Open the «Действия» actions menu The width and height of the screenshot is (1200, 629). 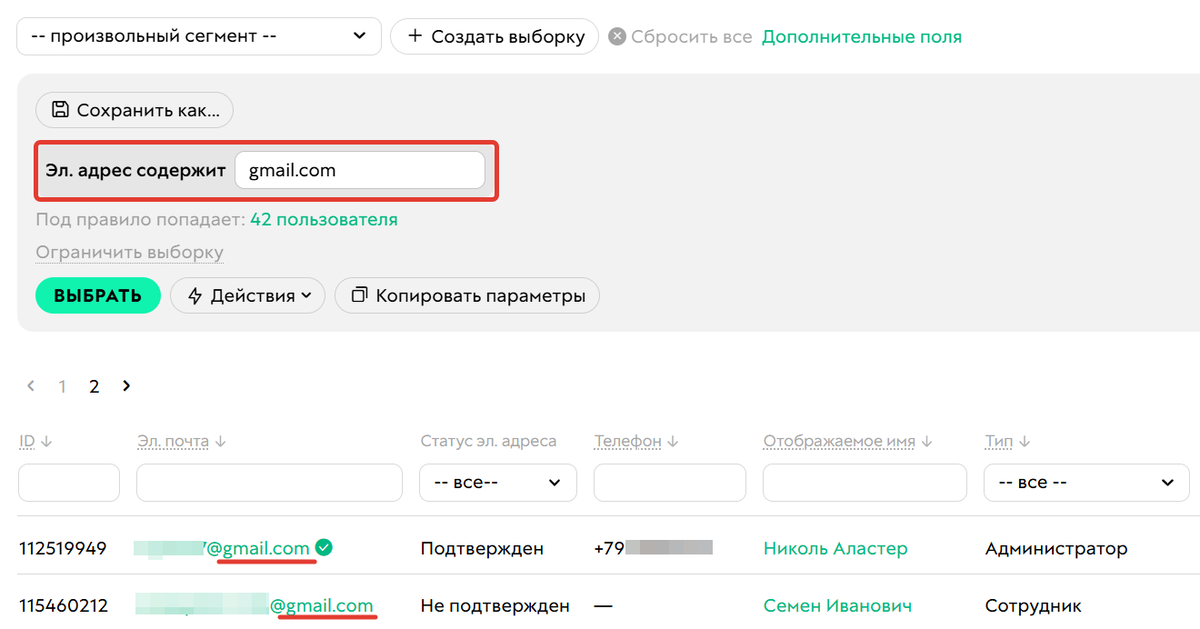(247, 295)
